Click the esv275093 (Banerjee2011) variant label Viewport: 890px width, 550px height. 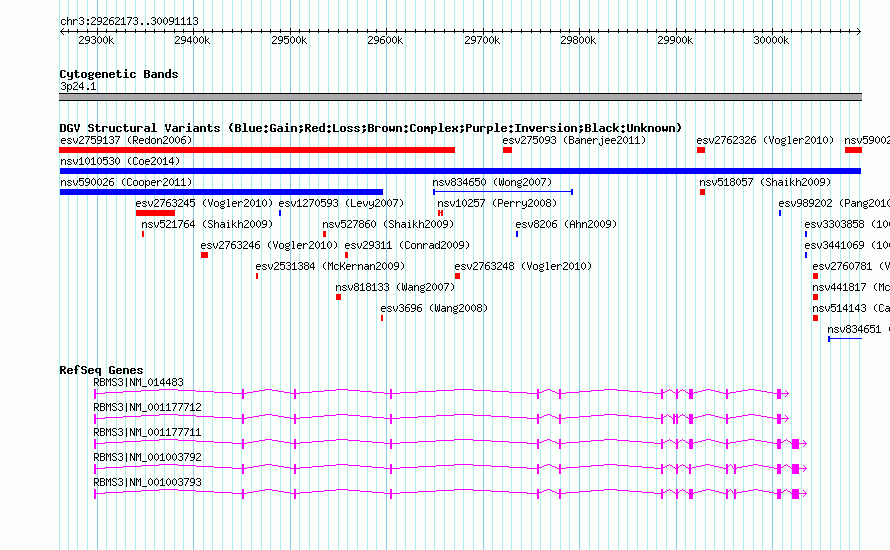(x=574, y=140)
